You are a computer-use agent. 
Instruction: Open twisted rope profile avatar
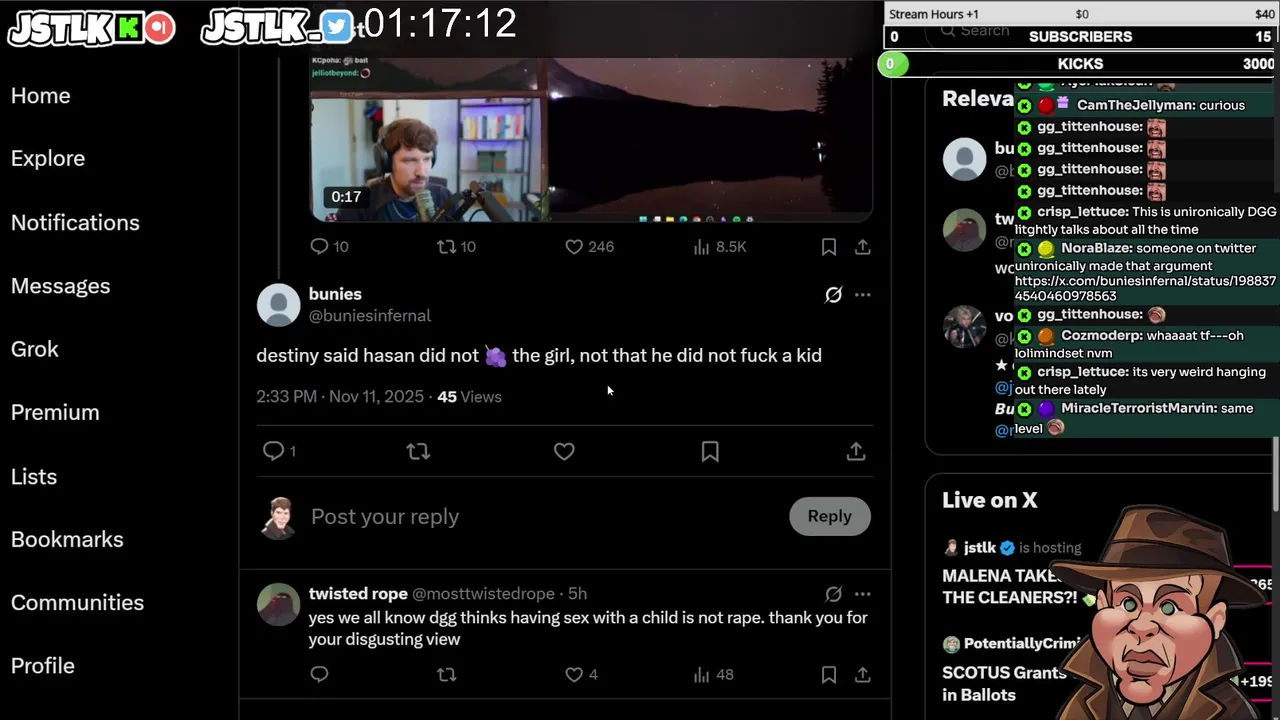[x=278, y=605]
